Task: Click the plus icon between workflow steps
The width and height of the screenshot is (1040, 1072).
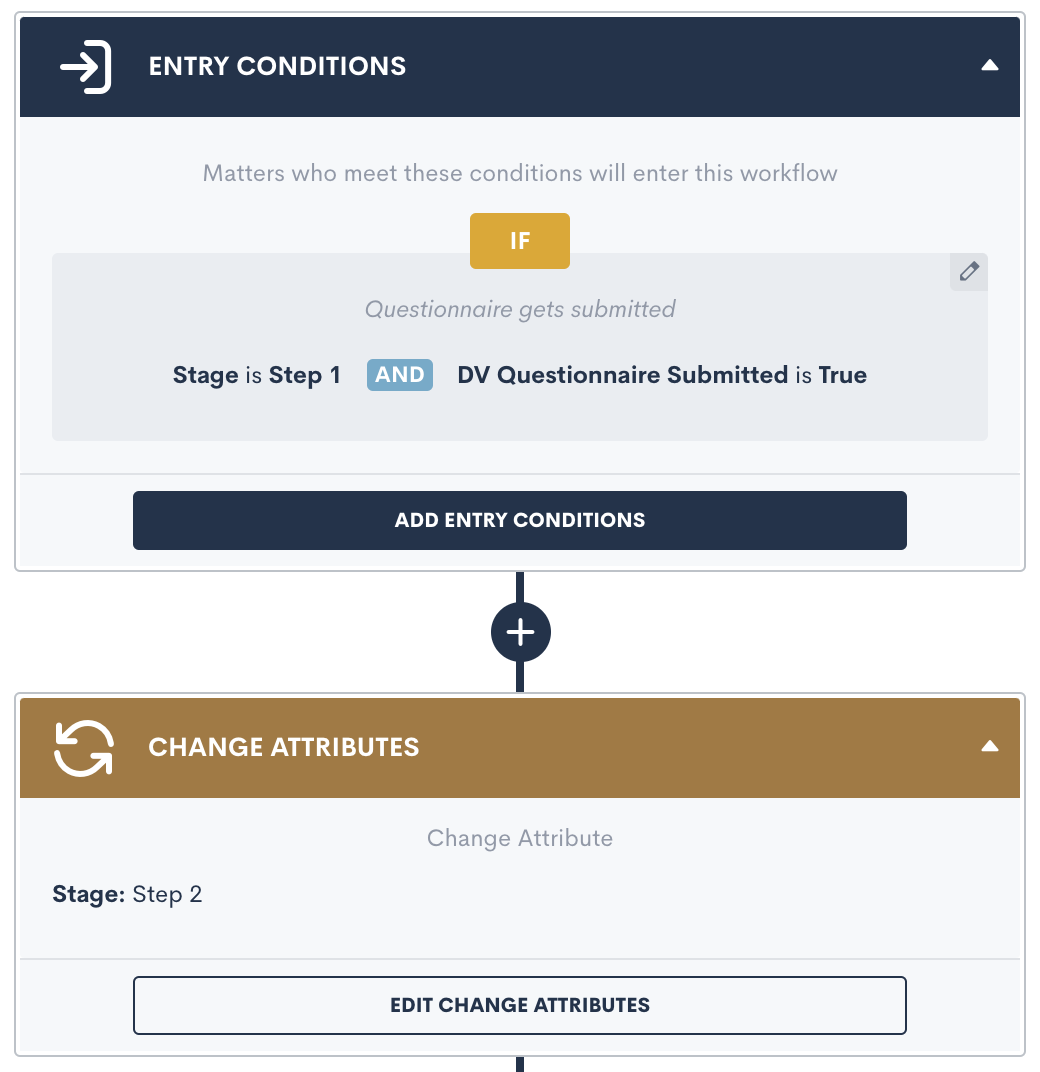Action: click(520, 631)
